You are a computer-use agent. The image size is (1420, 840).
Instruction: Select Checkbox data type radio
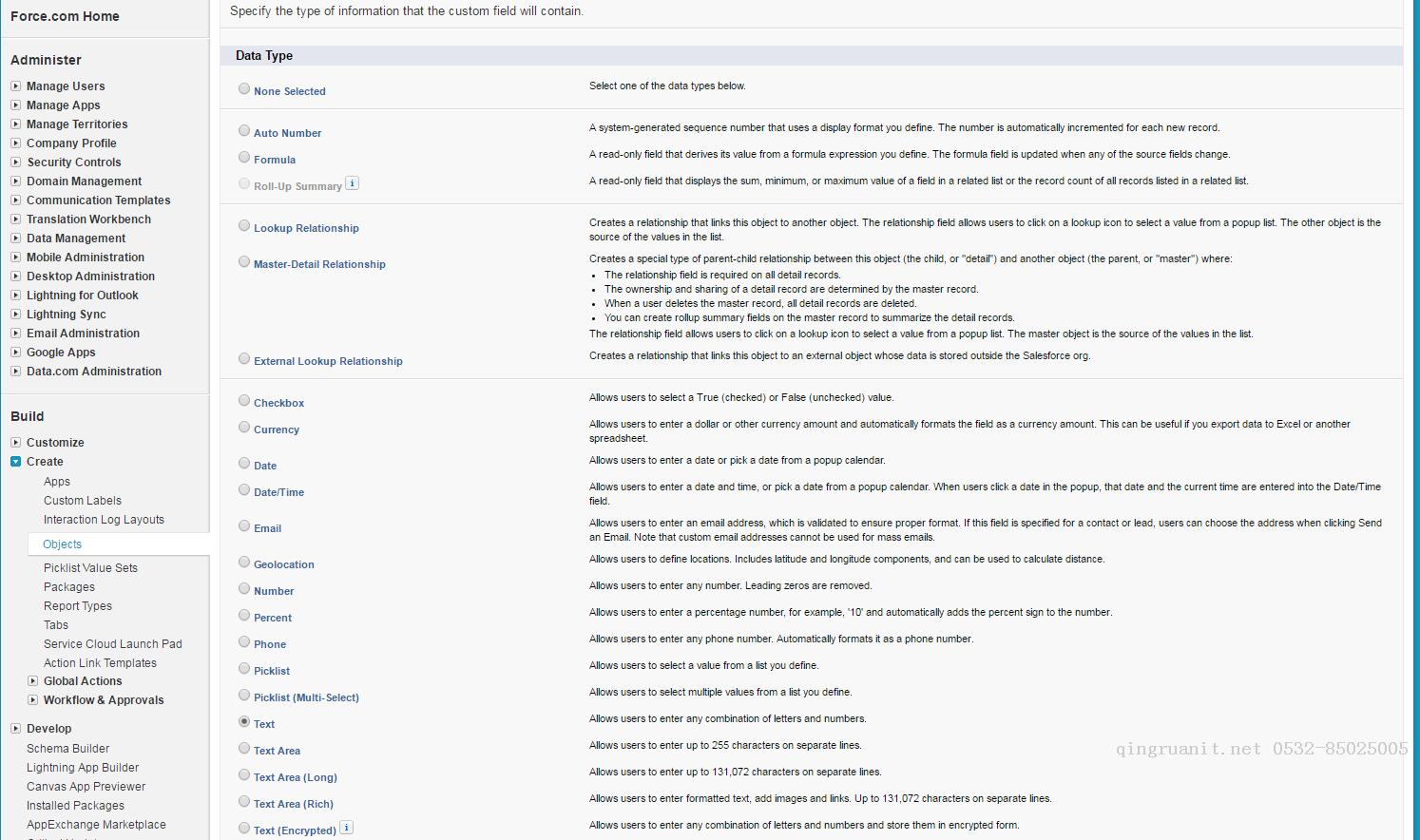click(x=244, y=400)
